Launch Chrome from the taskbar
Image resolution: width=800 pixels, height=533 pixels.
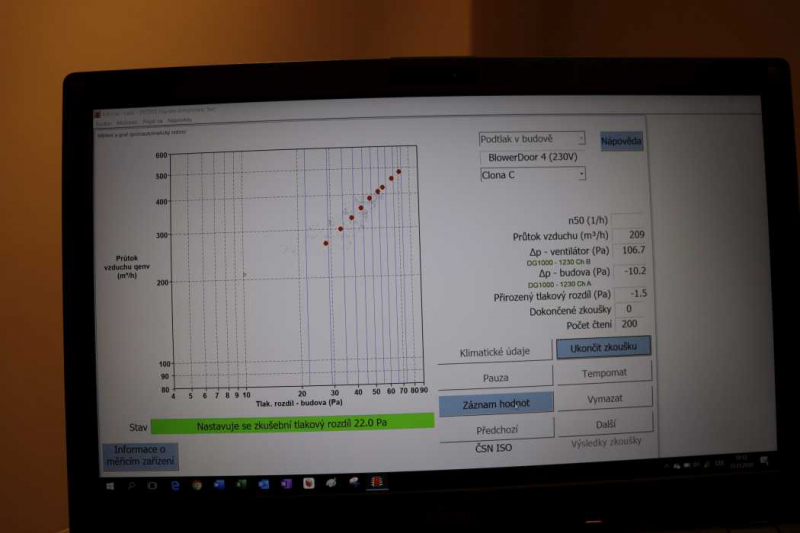197,484
